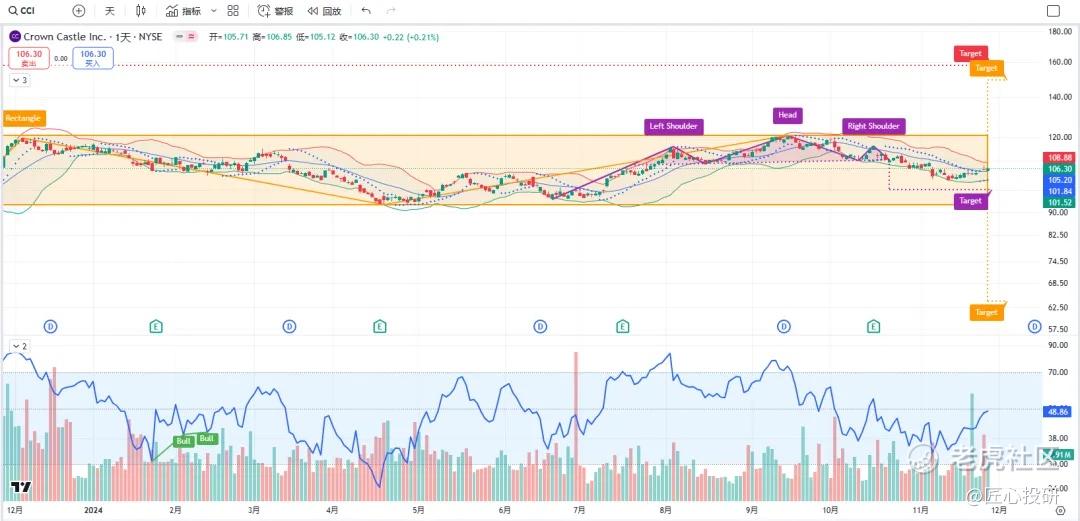Open the indicator templates grid icon
Viewport: 1080px width, 521px height.
click(233, 10)
